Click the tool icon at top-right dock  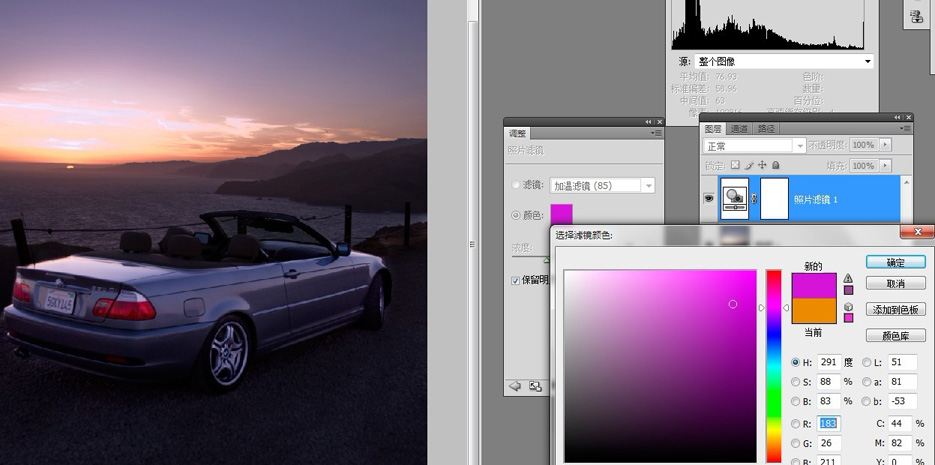(917, 17)
